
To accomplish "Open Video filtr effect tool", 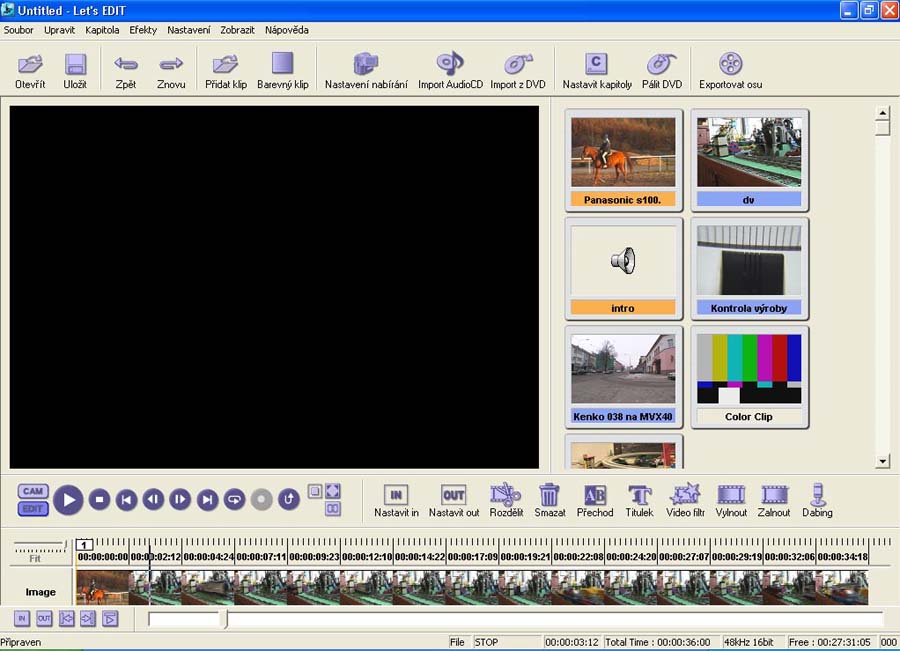I will point(685,495).
